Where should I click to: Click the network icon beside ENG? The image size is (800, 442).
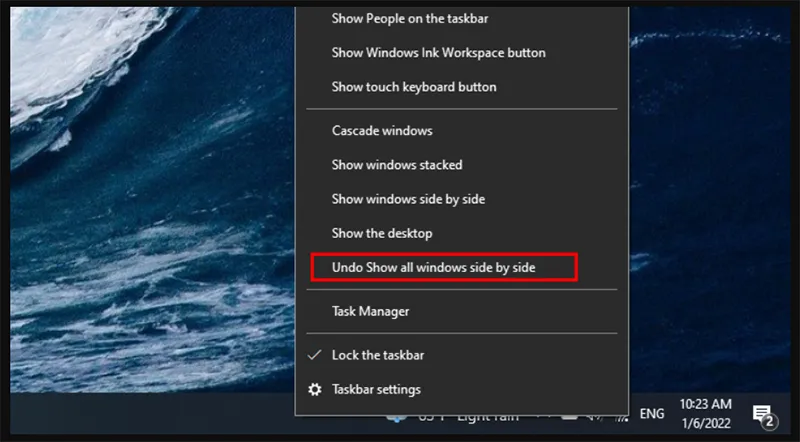622,418
